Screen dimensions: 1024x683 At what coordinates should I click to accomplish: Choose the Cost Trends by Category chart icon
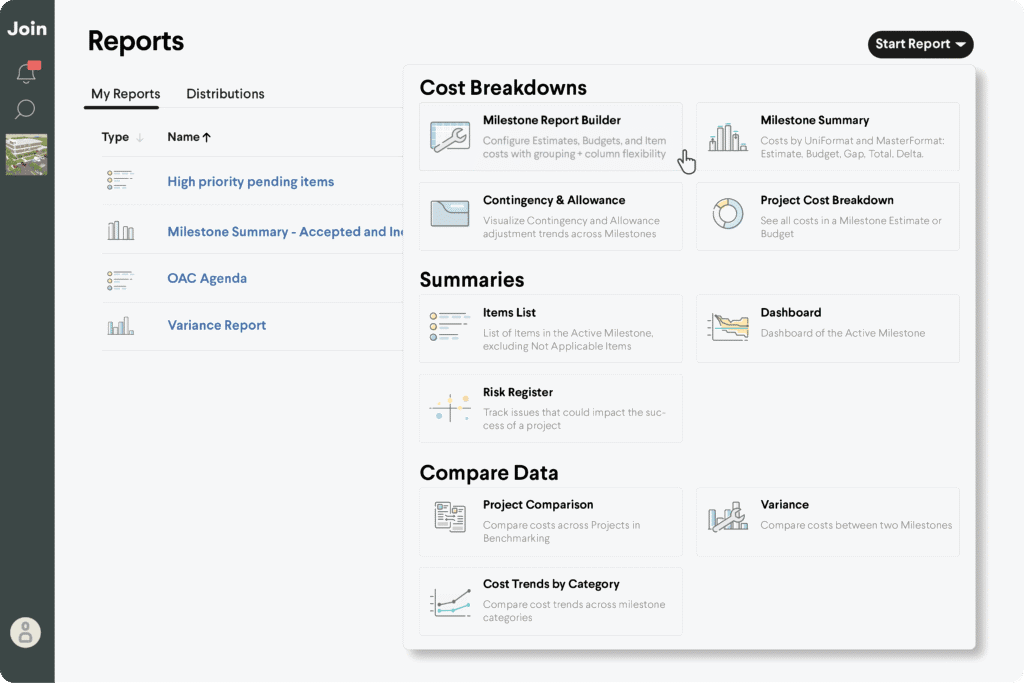click(450, 602)
